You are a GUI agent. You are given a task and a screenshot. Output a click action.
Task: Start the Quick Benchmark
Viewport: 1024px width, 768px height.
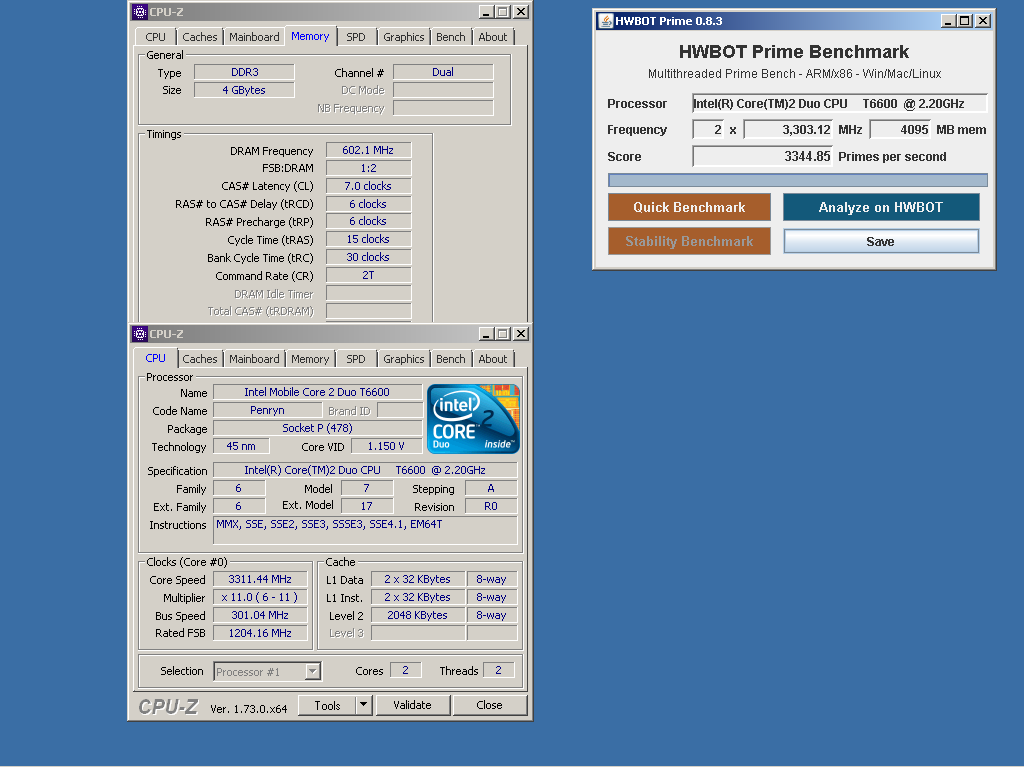coord(689,207)
